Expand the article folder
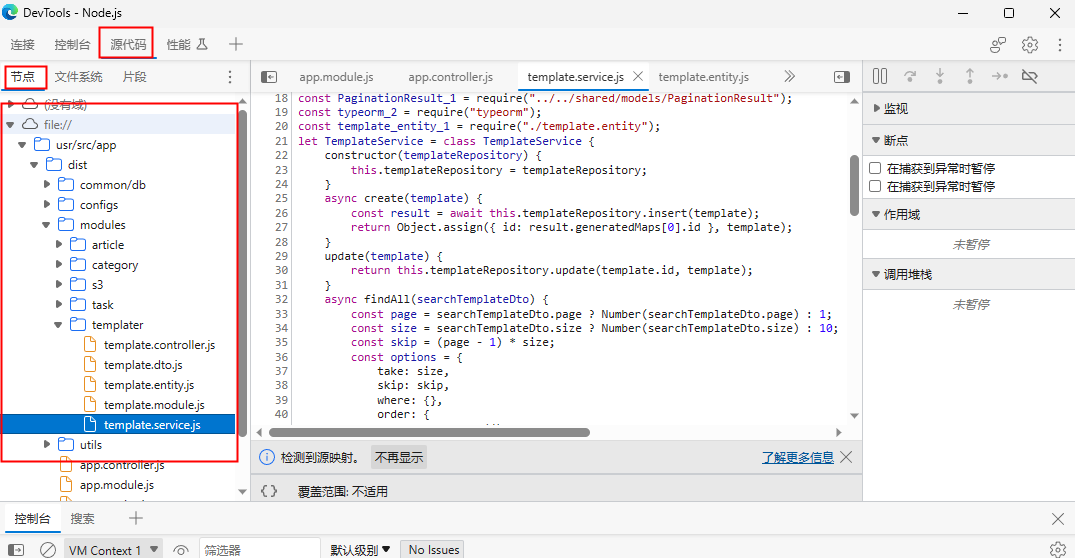 point(59,245)
